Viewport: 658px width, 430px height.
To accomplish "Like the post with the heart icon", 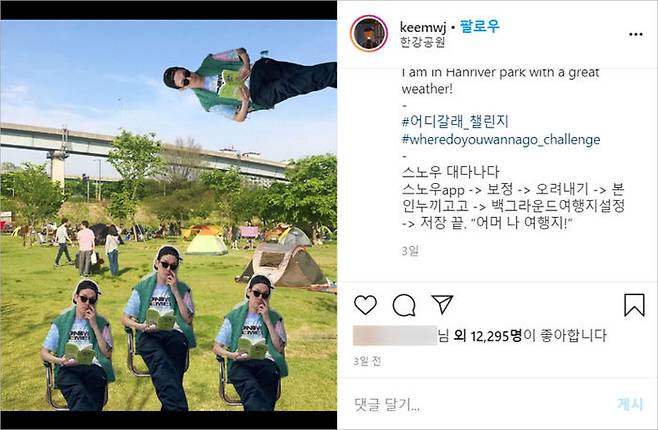I will pyautogui.click(x=366, y=305).
